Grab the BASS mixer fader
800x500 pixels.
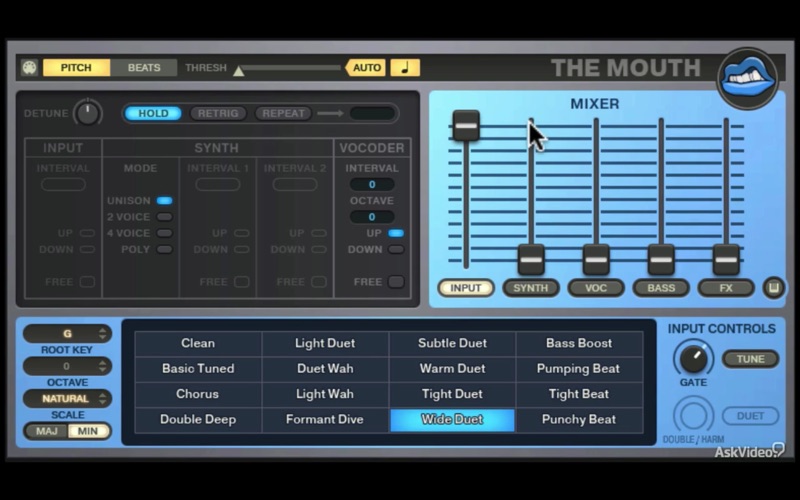pyautogui.click(x=661, y=259)
